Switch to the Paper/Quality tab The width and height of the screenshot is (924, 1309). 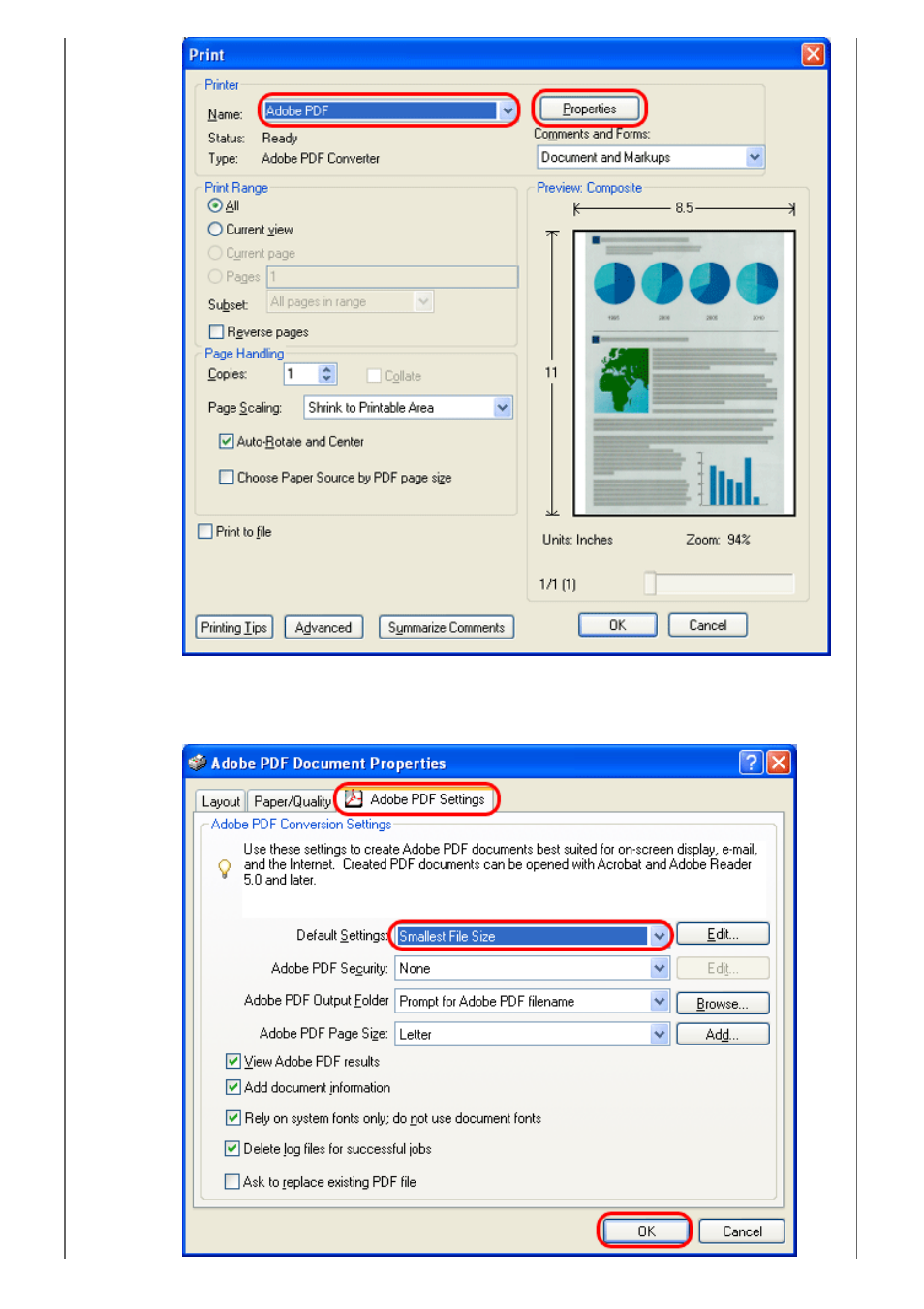pos(292,801)
